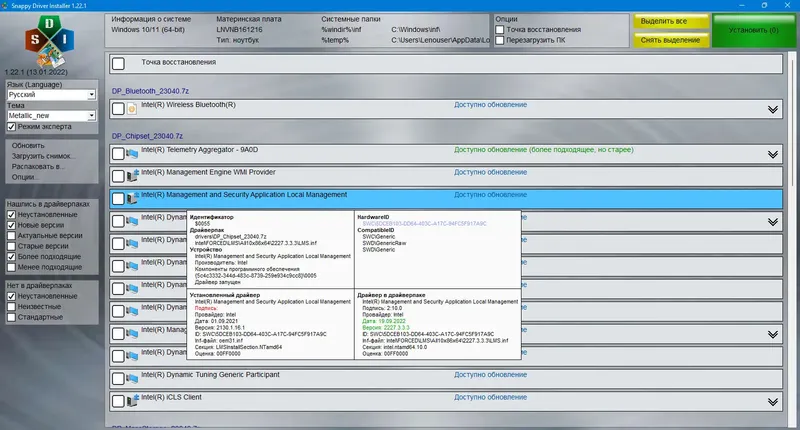
Task: Toggle the Более подходящие filter
Action: (11, 257)
